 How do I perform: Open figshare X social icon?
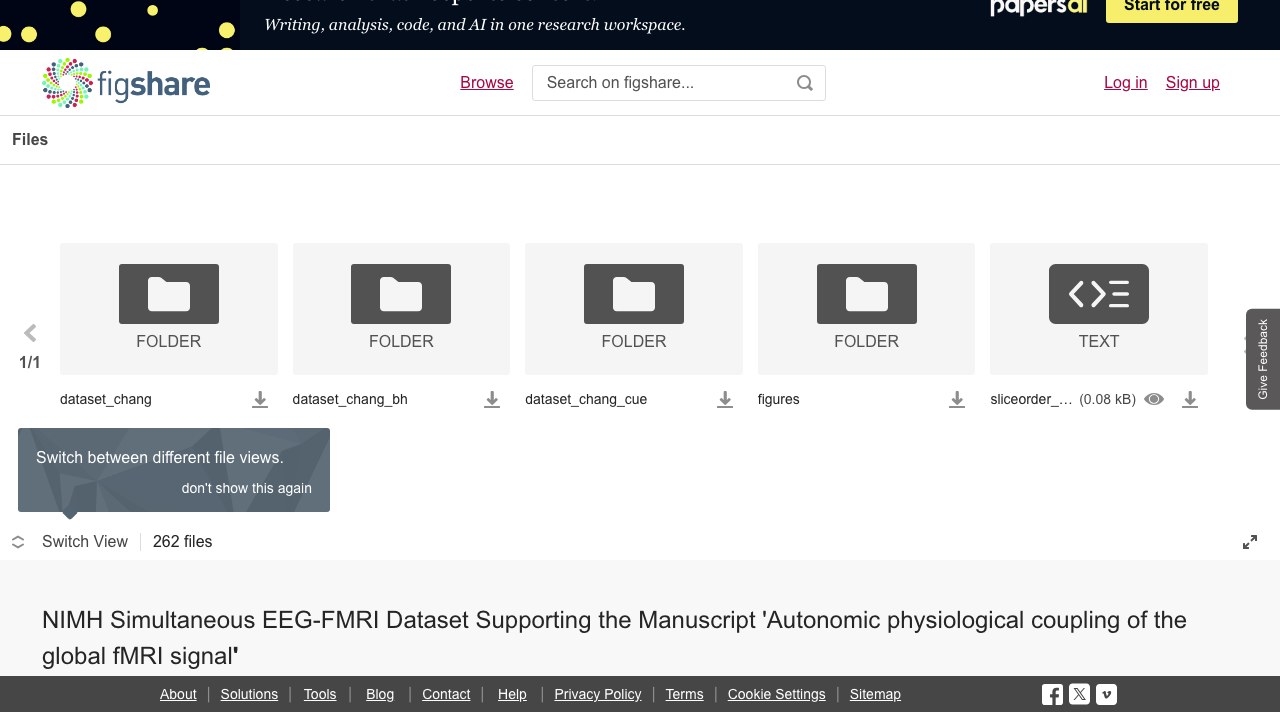coord(1079,694)
